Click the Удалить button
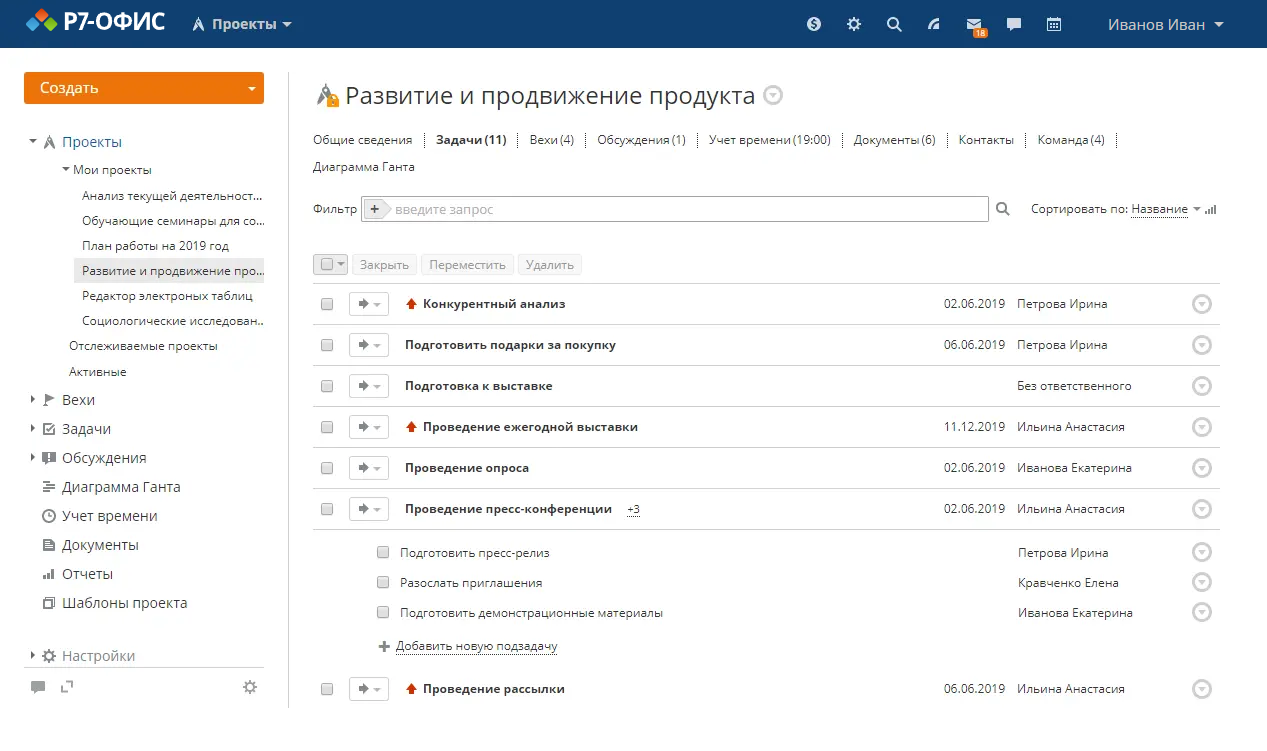This screenshot has height=751, width=1267. pos(548,264)
